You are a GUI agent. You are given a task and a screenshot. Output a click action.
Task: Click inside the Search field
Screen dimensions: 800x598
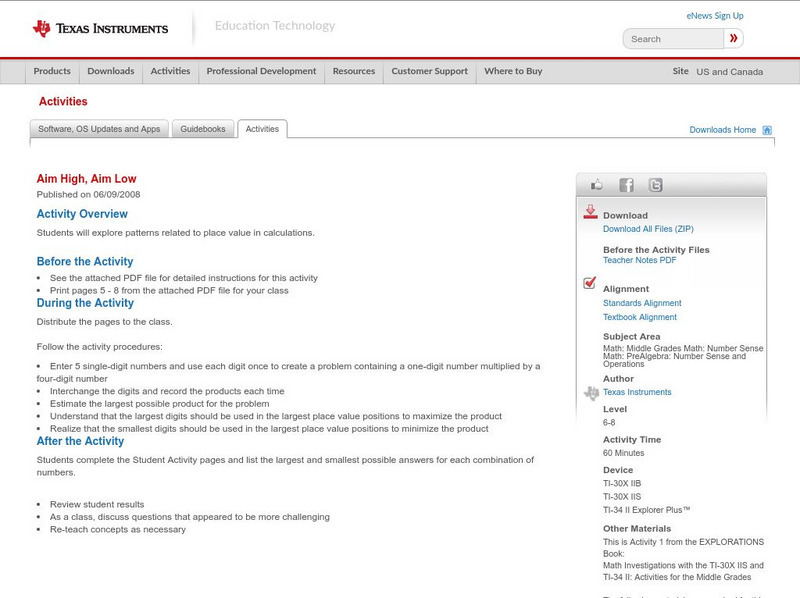click(670, 38)
